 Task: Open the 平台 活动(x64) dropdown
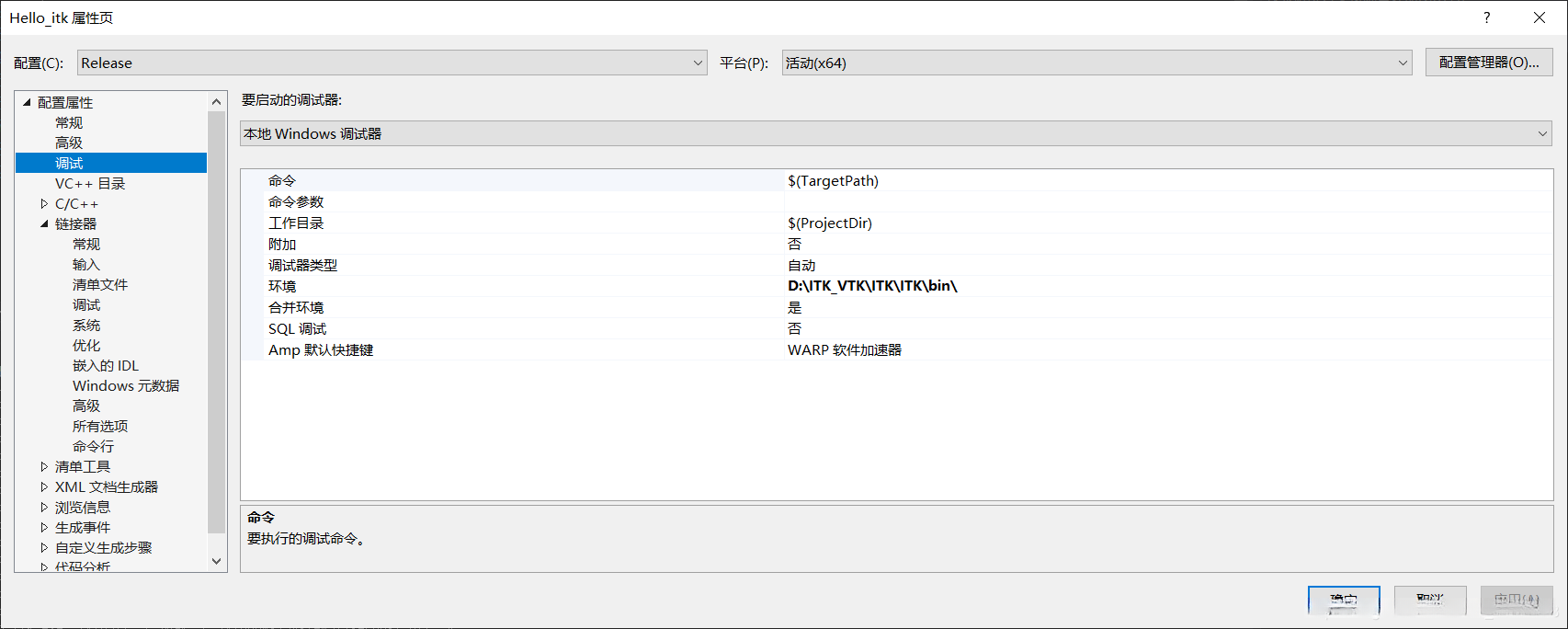[1403, 63]
